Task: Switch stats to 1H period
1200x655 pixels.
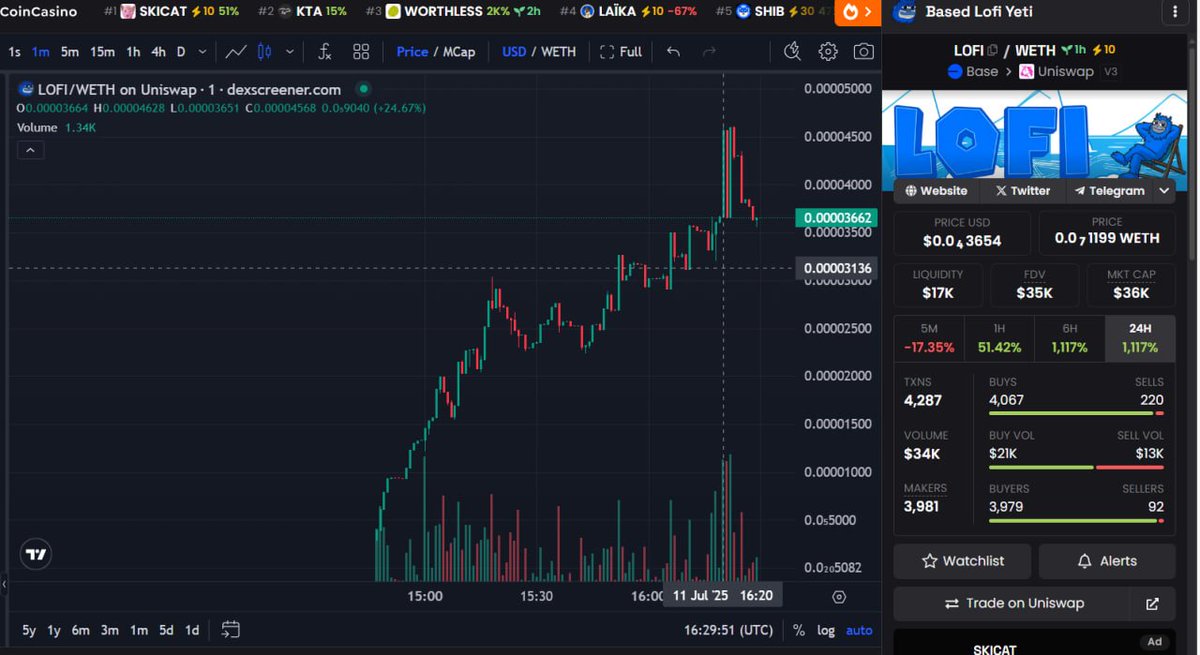Action: [x=1000, y=339]
